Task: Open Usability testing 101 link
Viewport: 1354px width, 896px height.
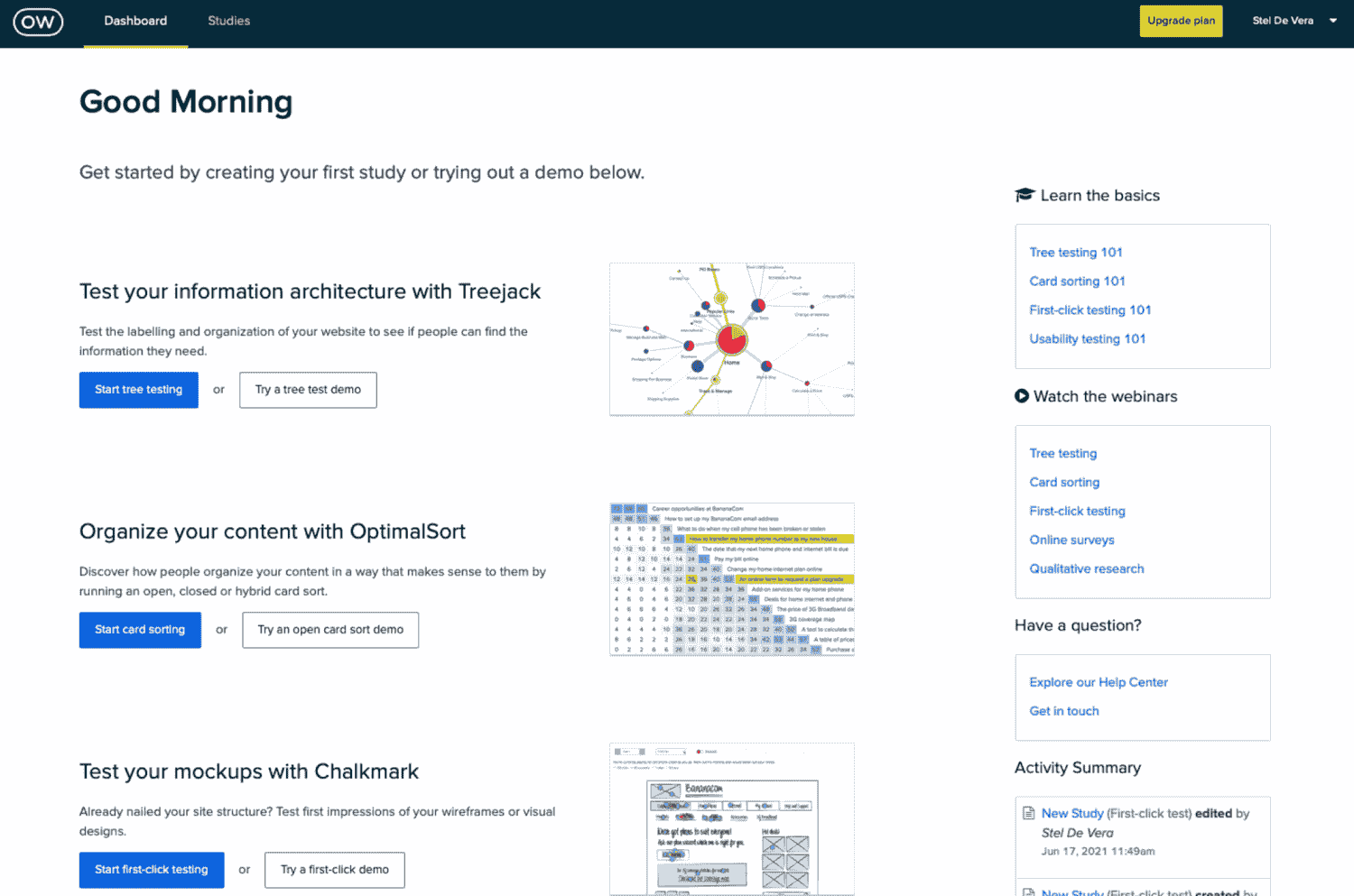Action: [x=1088, y=339]
